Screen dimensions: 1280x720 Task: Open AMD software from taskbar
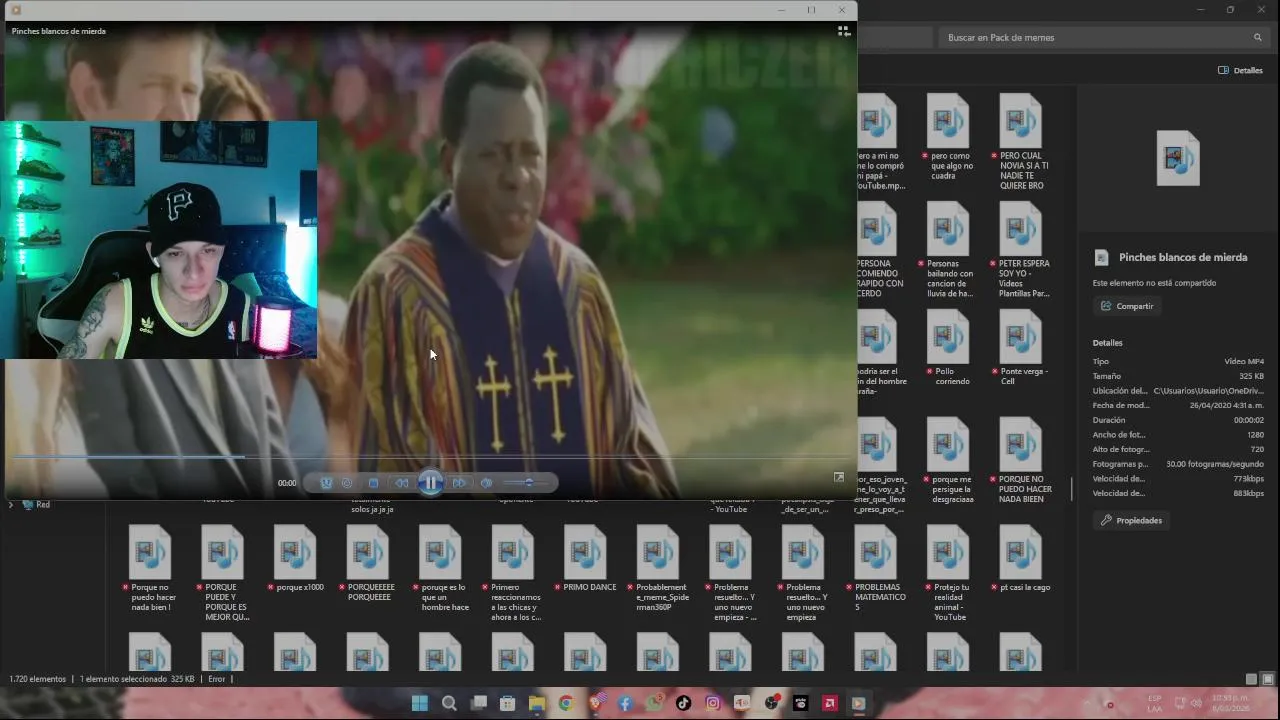pos(829,703)
